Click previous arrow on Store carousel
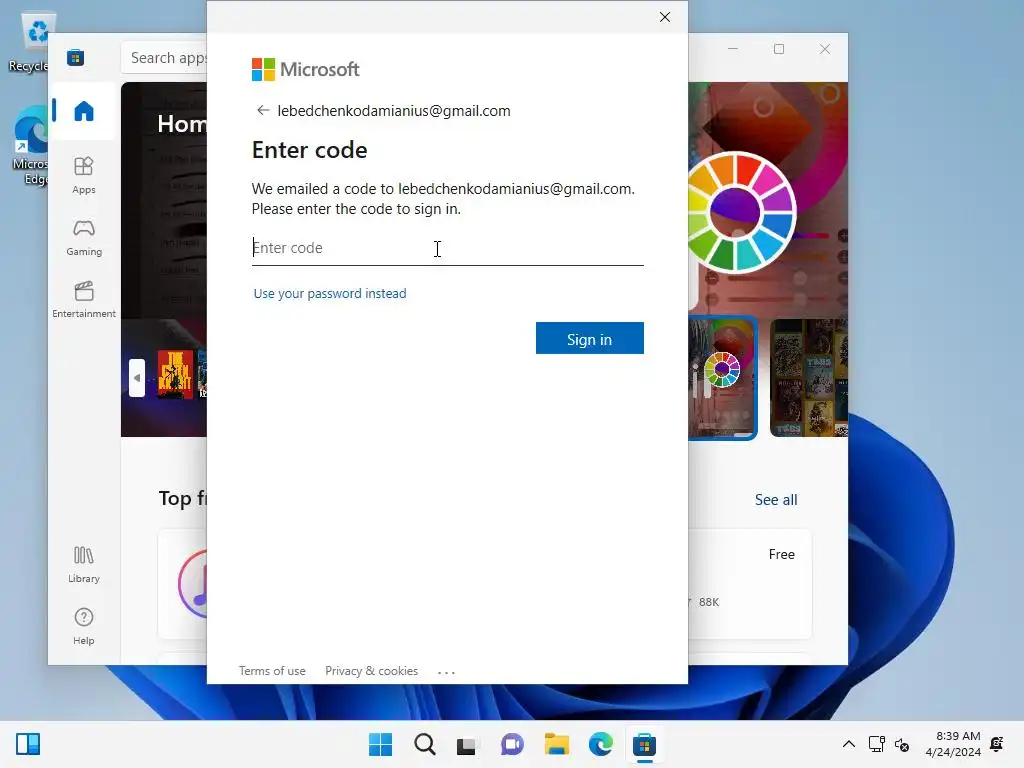The width and height of the screenshot is (1024, 768). pyautogui.click(x=136, y=377)
